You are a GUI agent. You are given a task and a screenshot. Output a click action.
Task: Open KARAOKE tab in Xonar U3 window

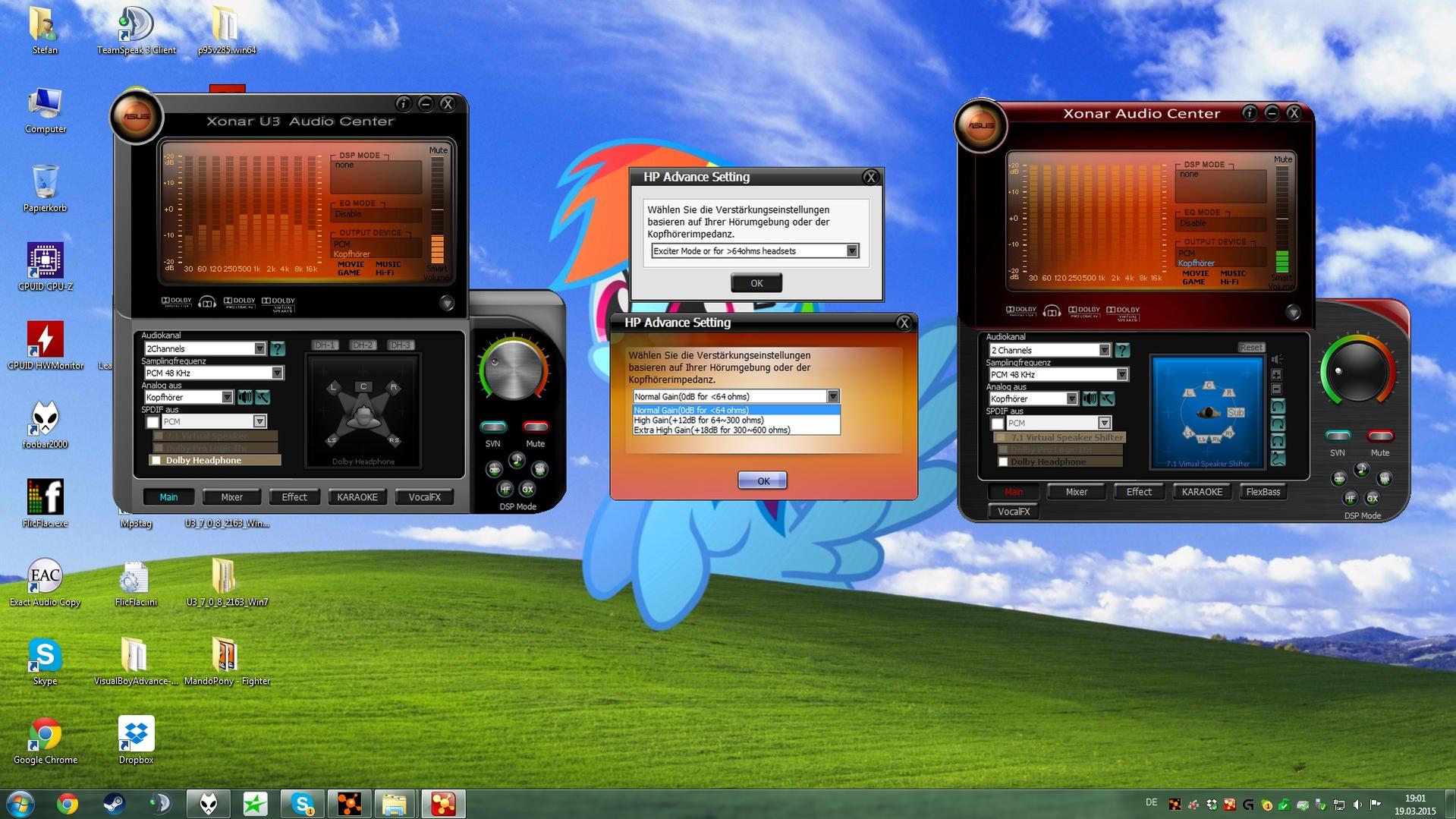pyautogui.click(x=357, y=497)
